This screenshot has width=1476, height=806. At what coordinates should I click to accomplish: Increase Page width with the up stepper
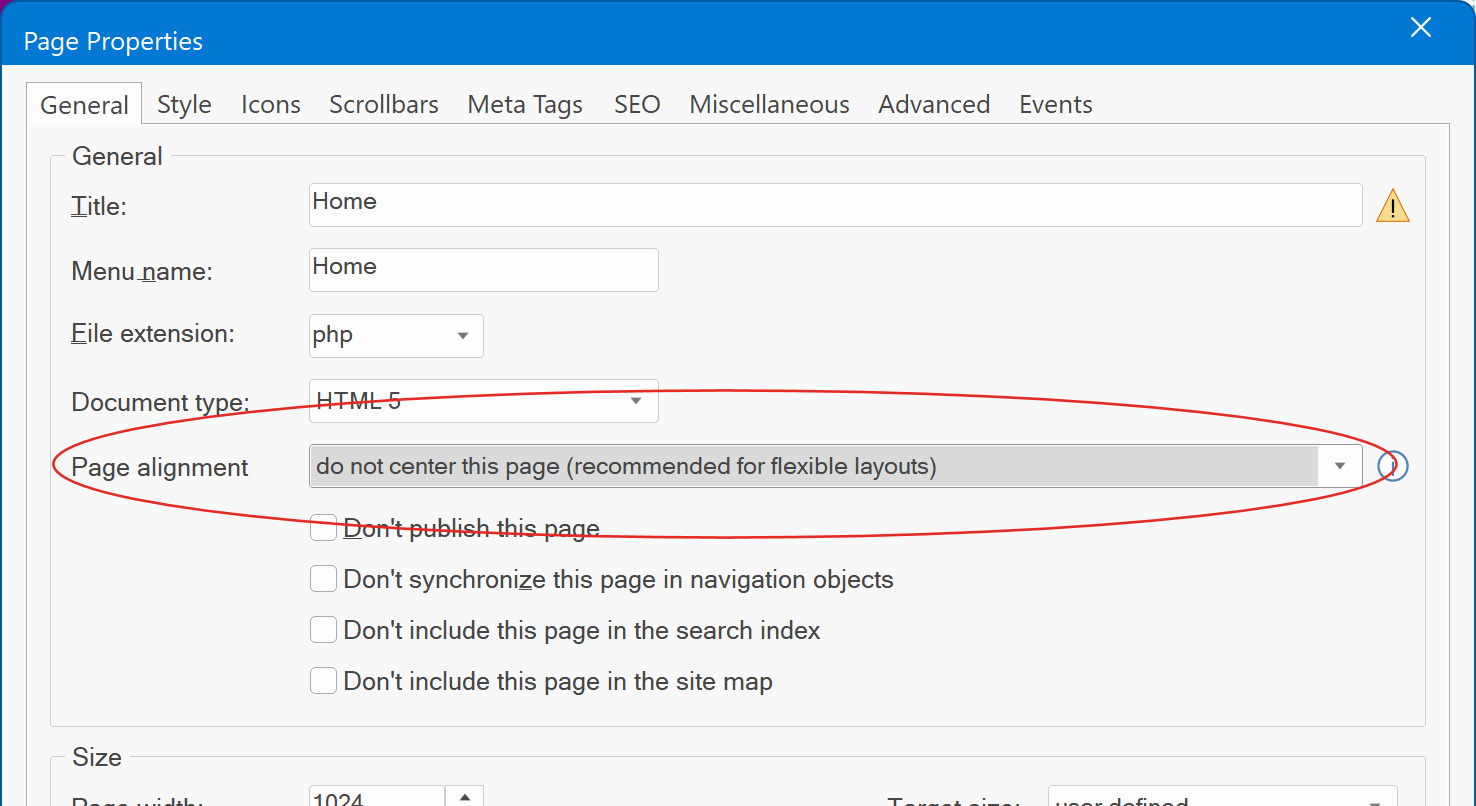[x=464, y=797]
